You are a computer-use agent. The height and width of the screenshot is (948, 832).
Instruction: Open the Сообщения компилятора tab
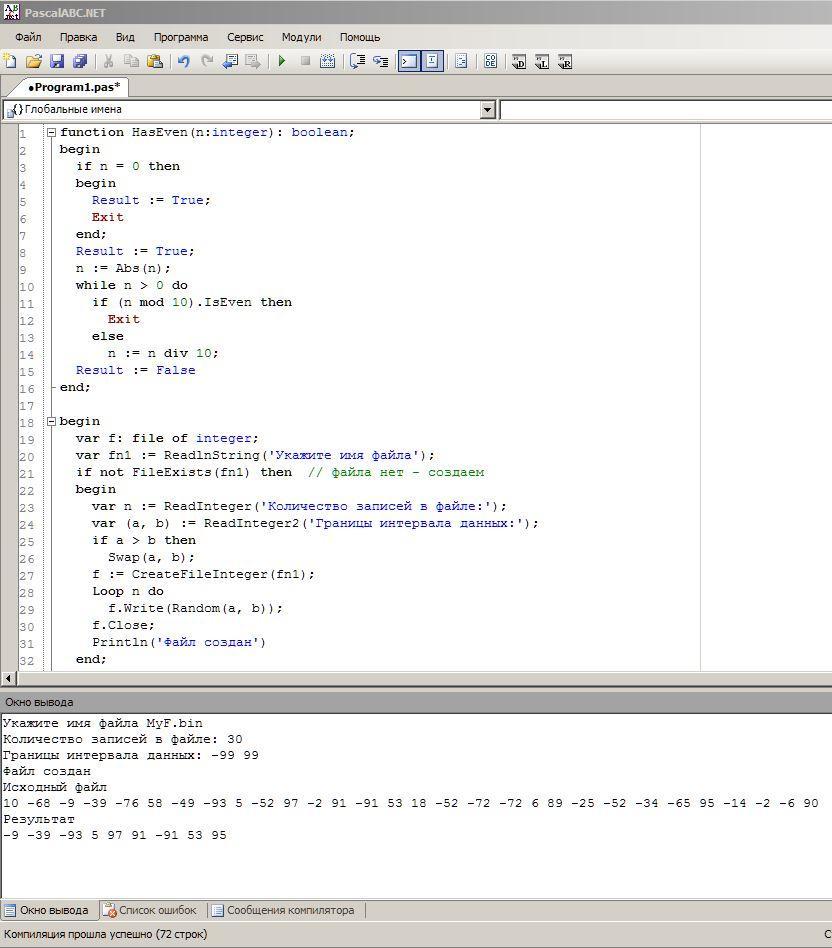click(289, 910)
